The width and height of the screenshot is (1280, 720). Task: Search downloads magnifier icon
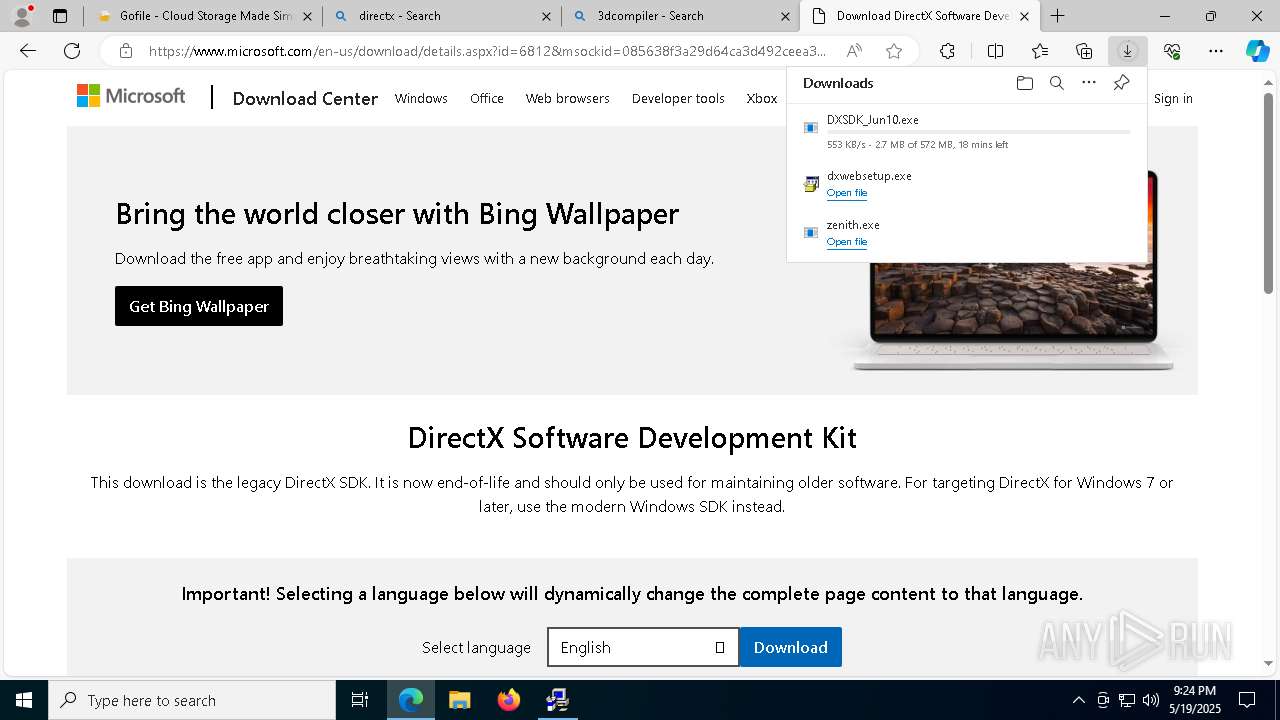click(1056, 83)
